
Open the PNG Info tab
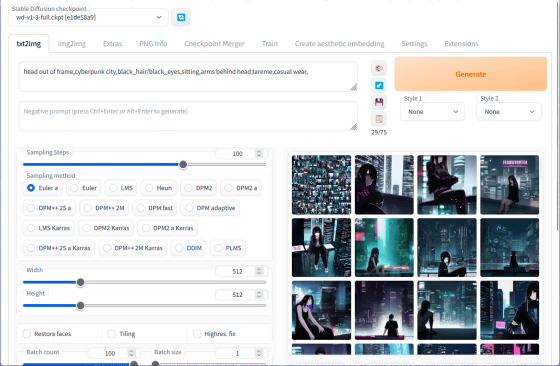[153, 44]
